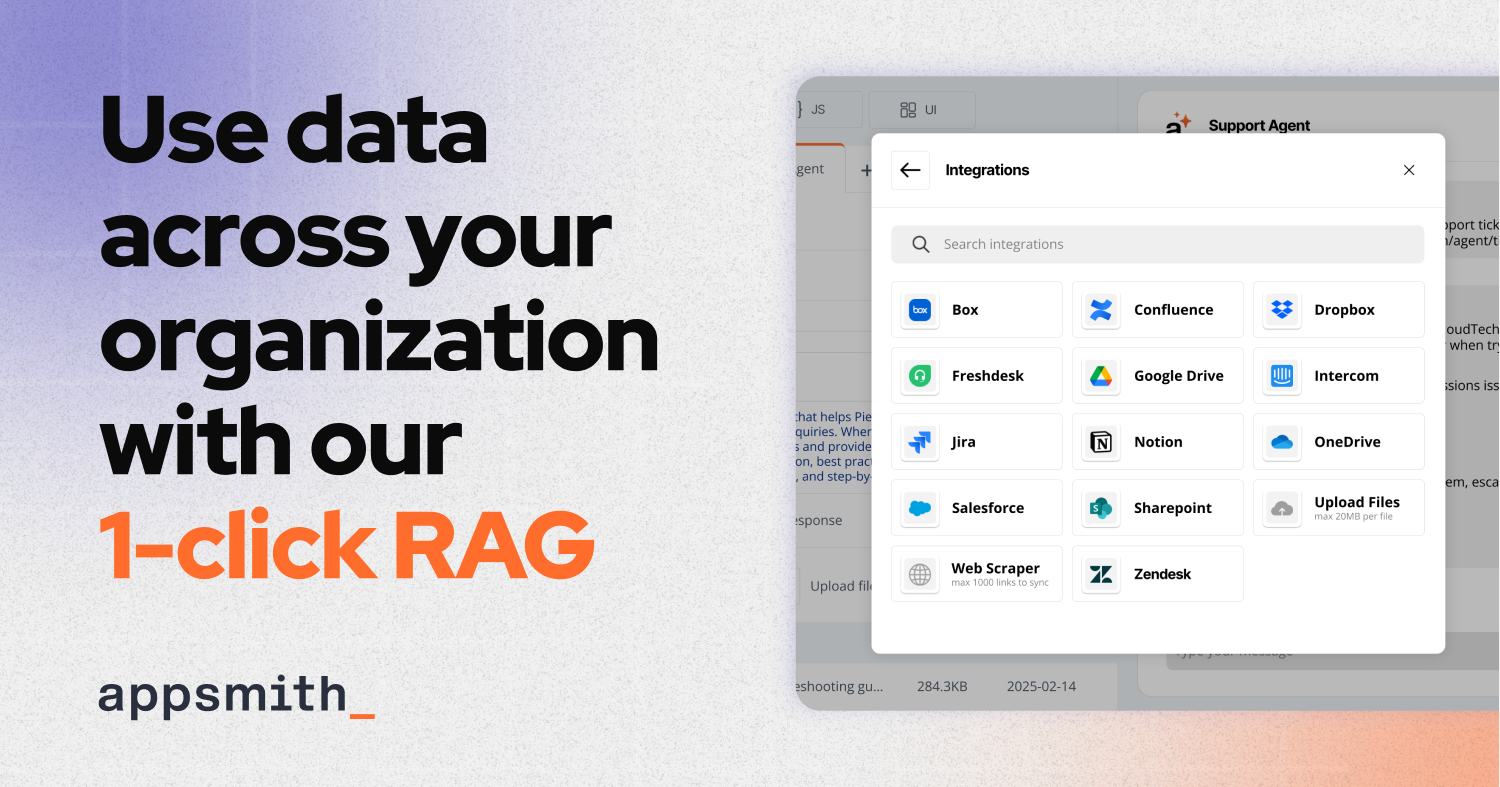This screenshot has height=787, width=1500.
Task: Click the Freshdesk headset icon
Action: point(920,376)
